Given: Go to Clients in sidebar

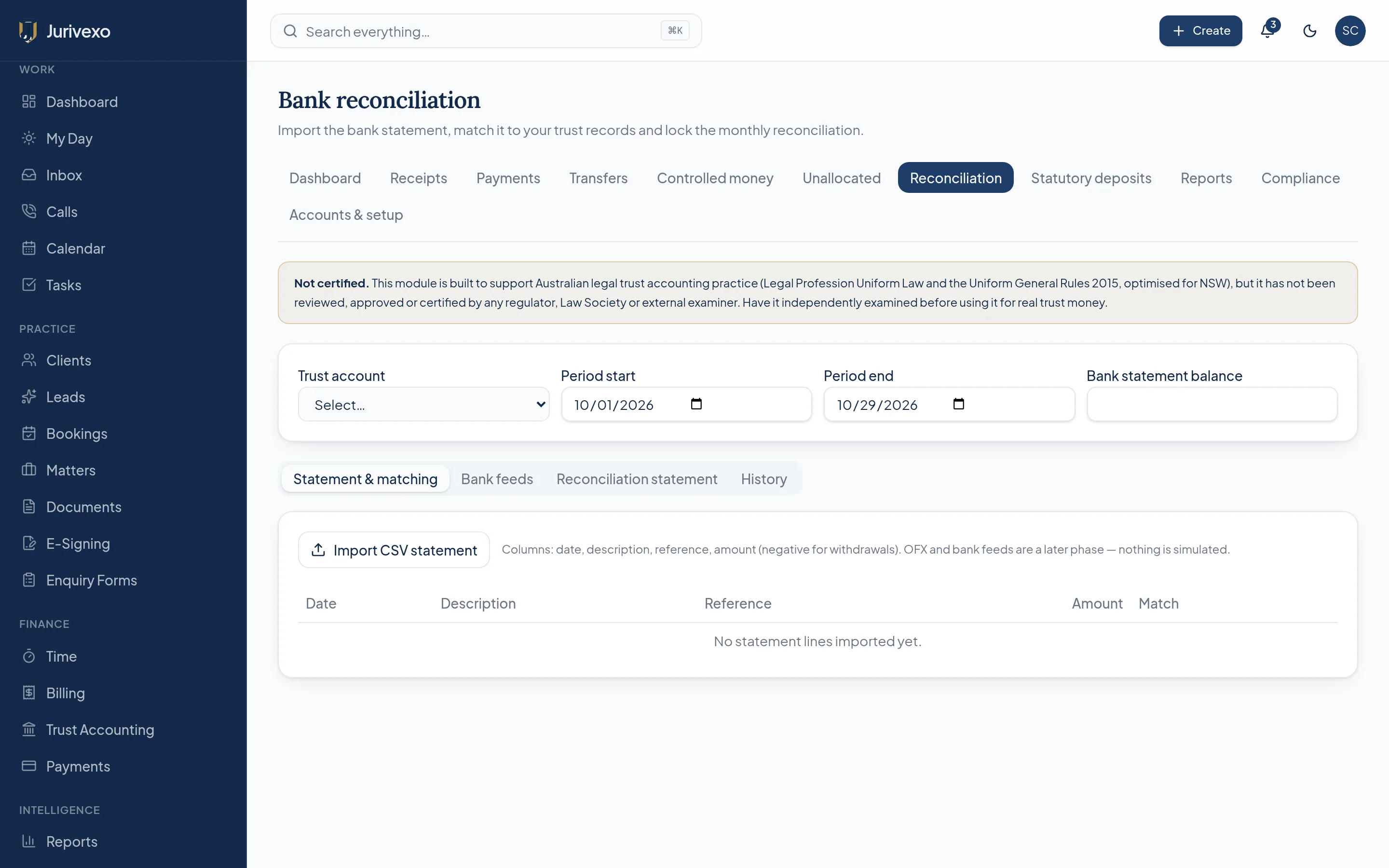Looking at the screenshot, I should pyautogui.click(x=123, y=361).
